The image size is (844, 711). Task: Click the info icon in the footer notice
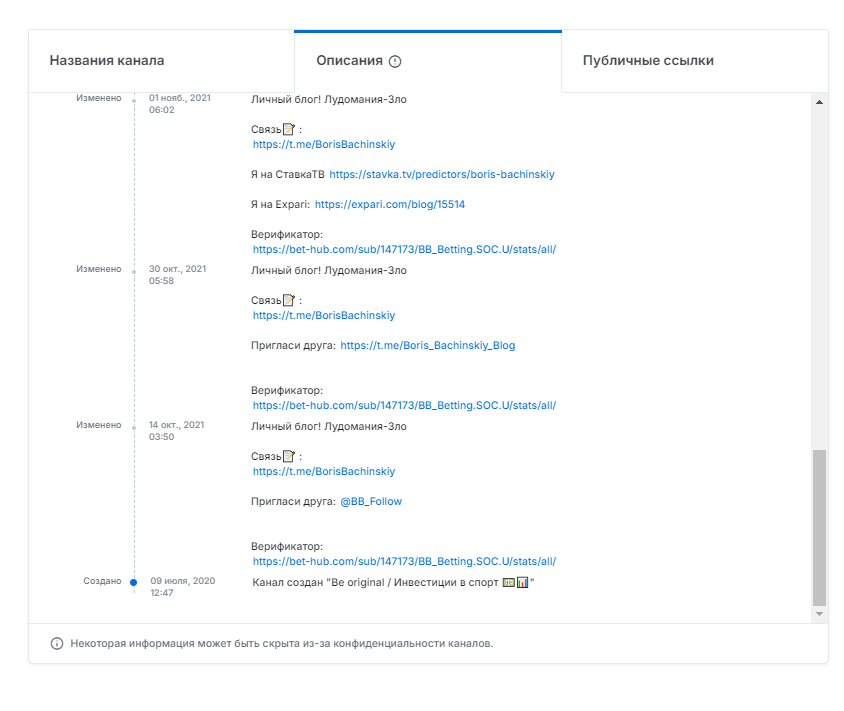coord(57,643)
